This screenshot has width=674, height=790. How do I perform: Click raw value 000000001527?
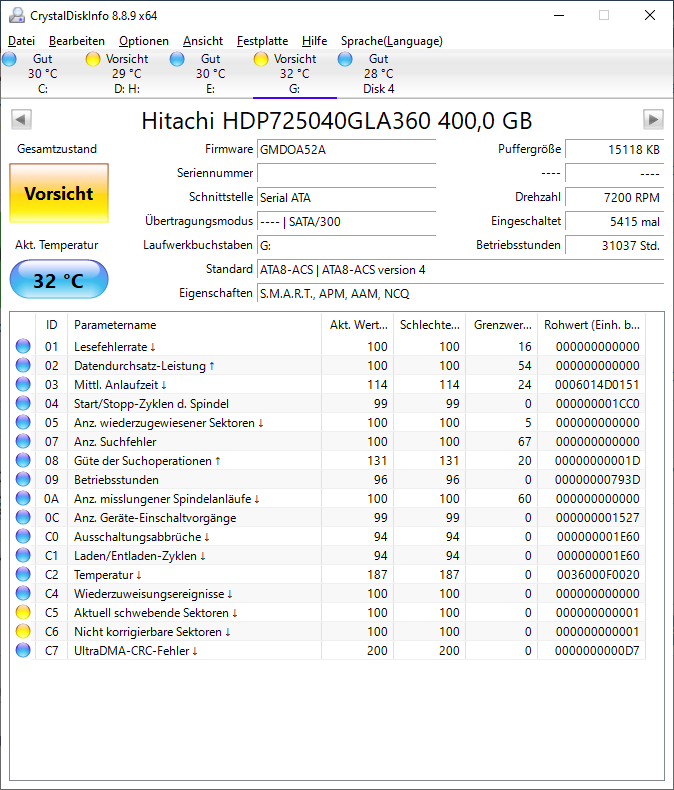[x=598, y=518]
